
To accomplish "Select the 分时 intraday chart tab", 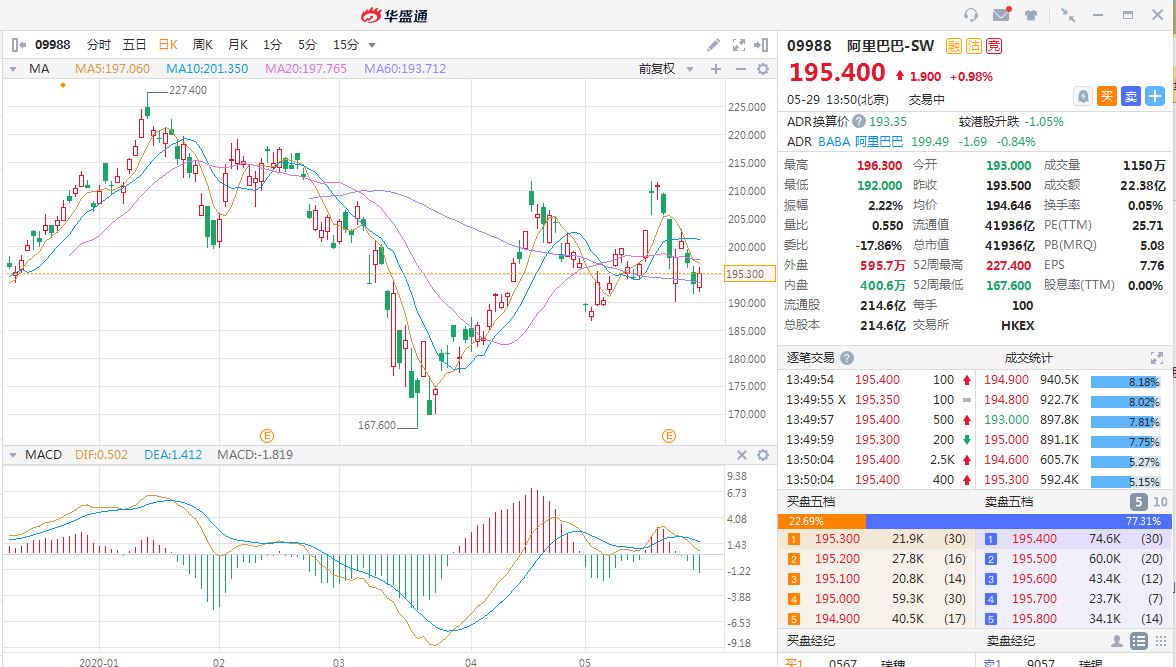I will (99, 45).
